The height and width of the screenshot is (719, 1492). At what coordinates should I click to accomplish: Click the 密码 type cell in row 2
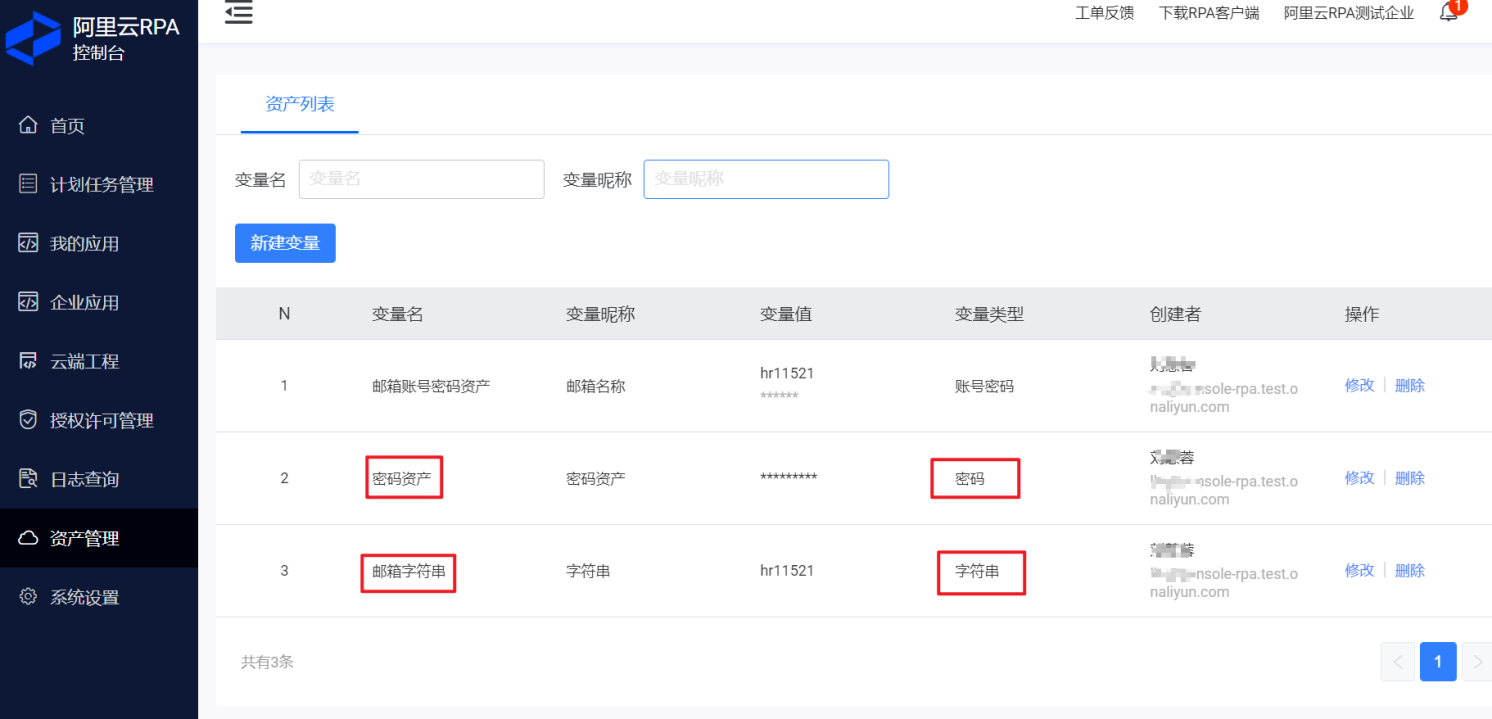(970, 478)
